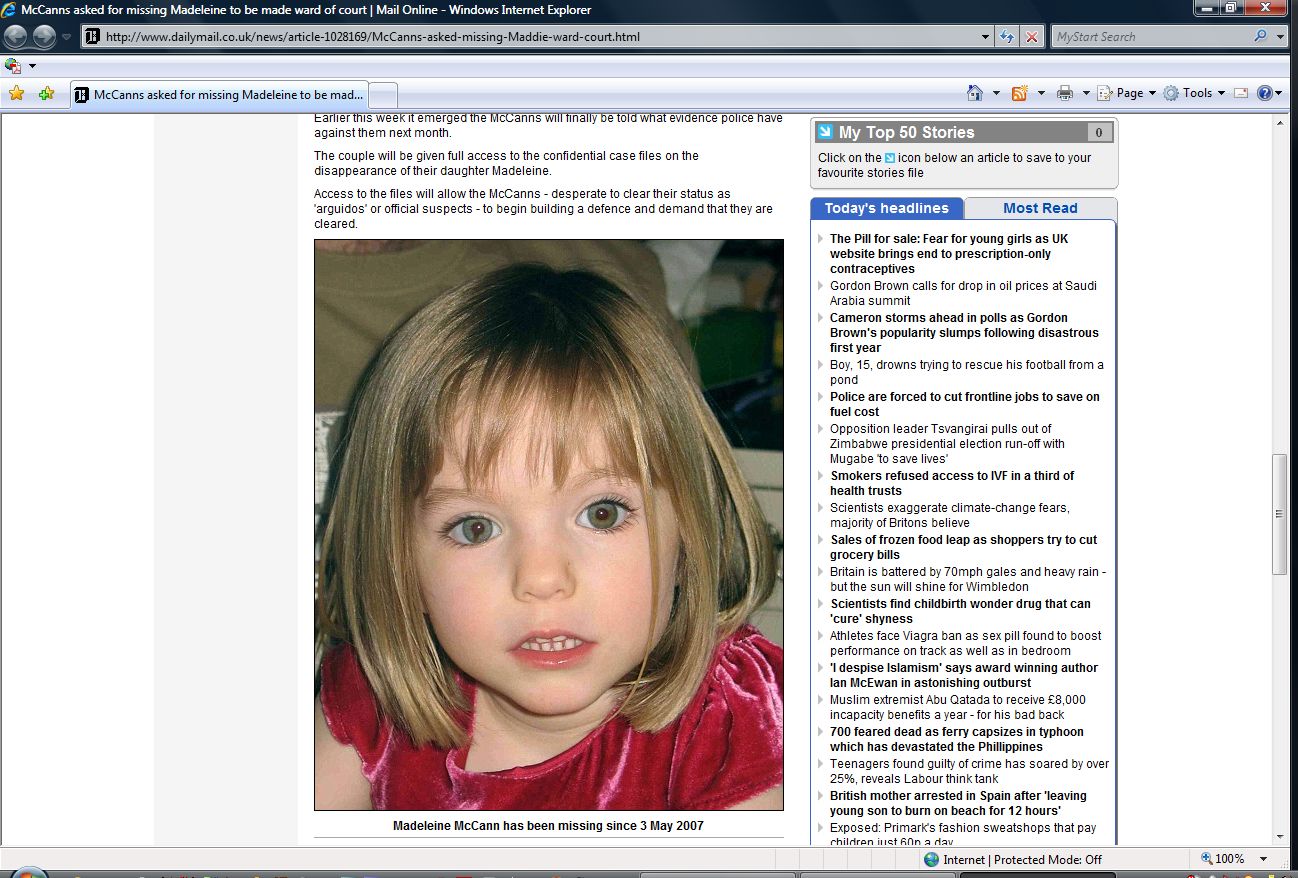
Task: Expand the address bar history dropdown
Action: [x=986, y=37]
